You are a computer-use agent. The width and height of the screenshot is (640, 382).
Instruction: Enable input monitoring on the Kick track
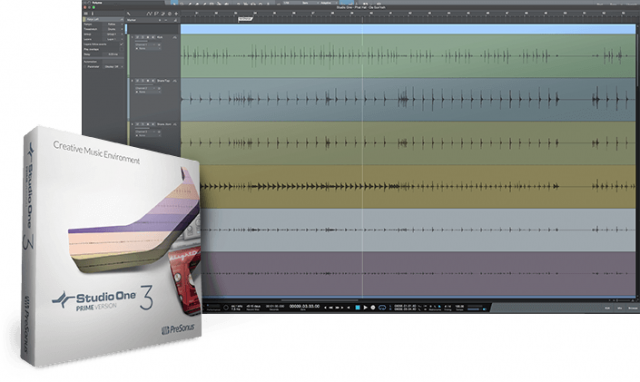point(153,37)
